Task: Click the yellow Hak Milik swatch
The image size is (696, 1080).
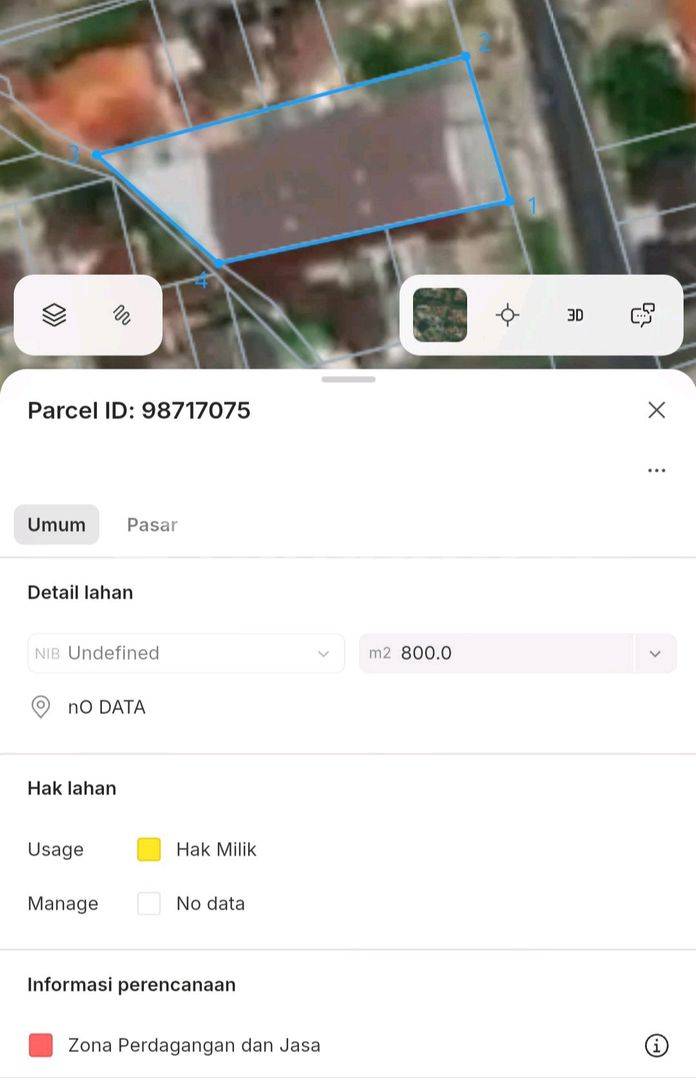Action: tap(149, 849)
